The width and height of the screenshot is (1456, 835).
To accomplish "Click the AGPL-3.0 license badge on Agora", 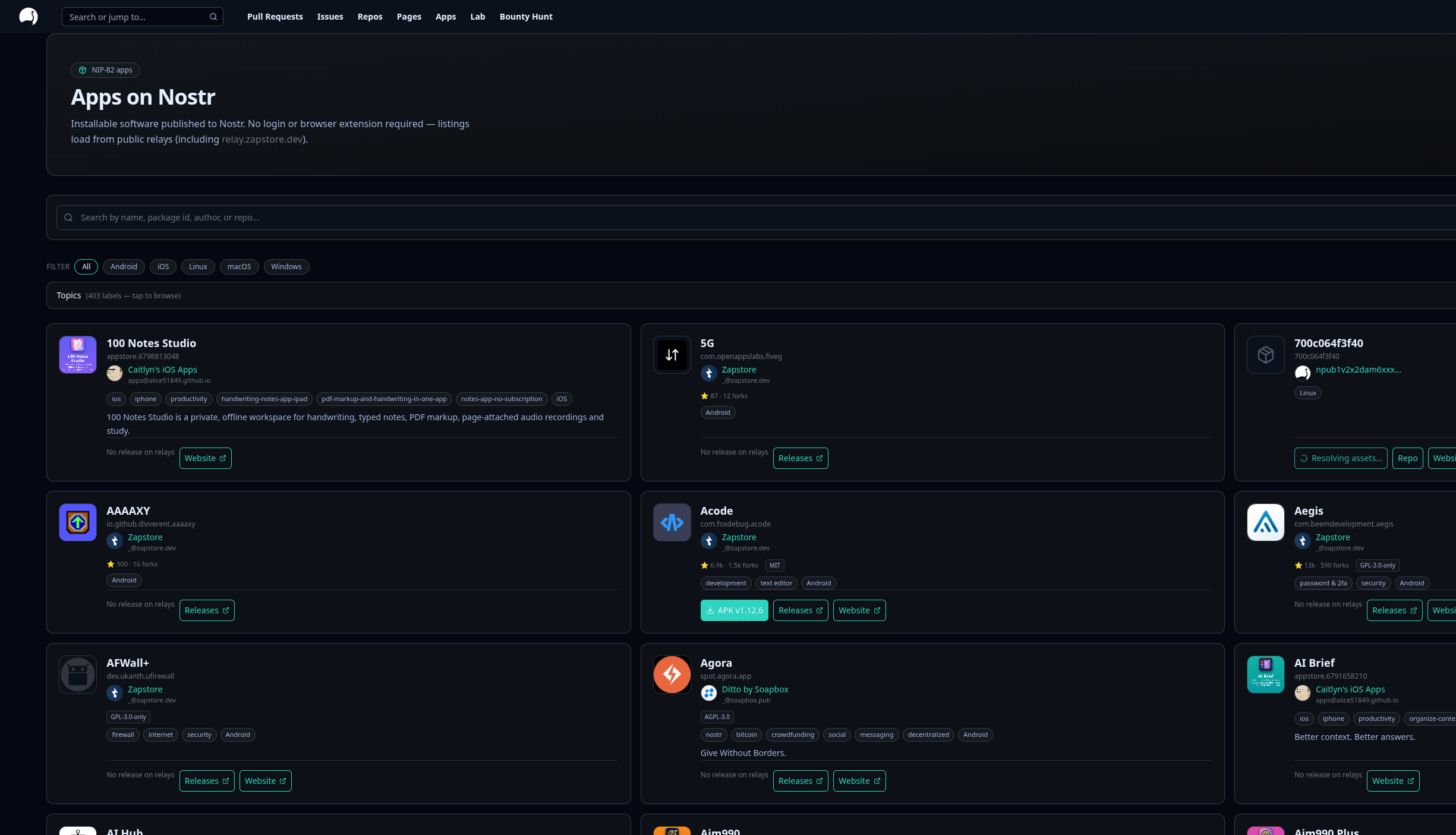I will click(717, 717).
